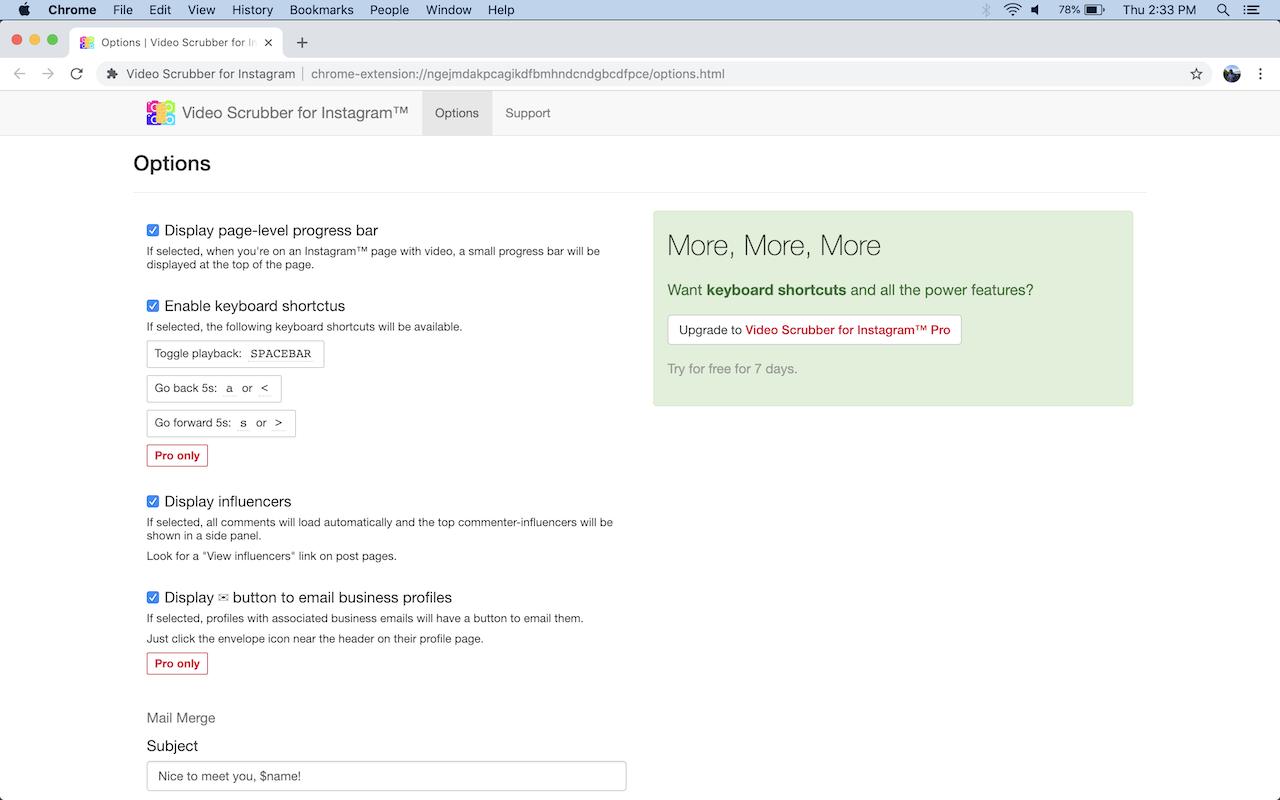
Task: Click the Video Scrubber for Instagram brand title
Action: click(x=295, y=113)
